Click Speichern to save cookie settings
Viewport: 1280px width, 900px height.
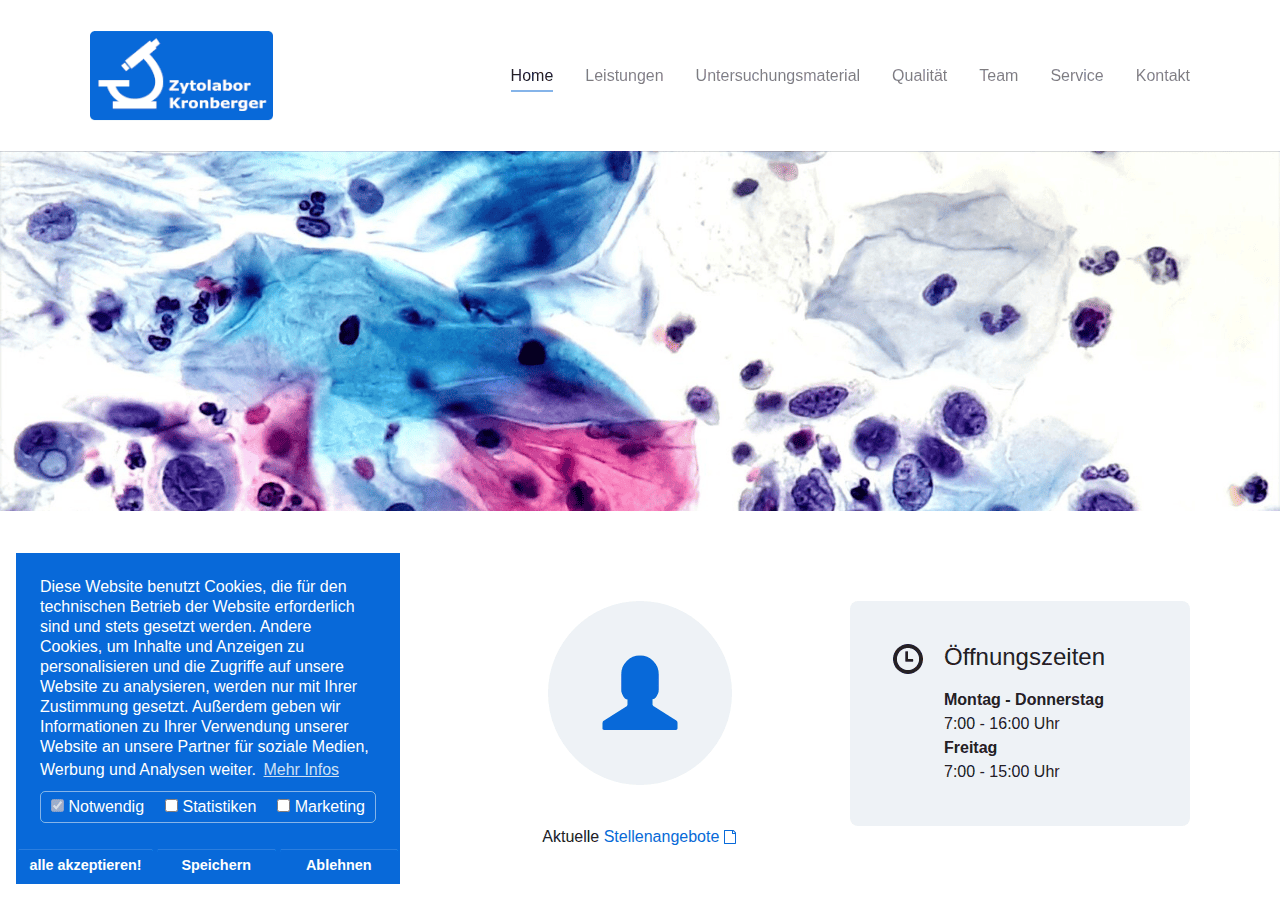pyautogui.click(x=216, y=866)
